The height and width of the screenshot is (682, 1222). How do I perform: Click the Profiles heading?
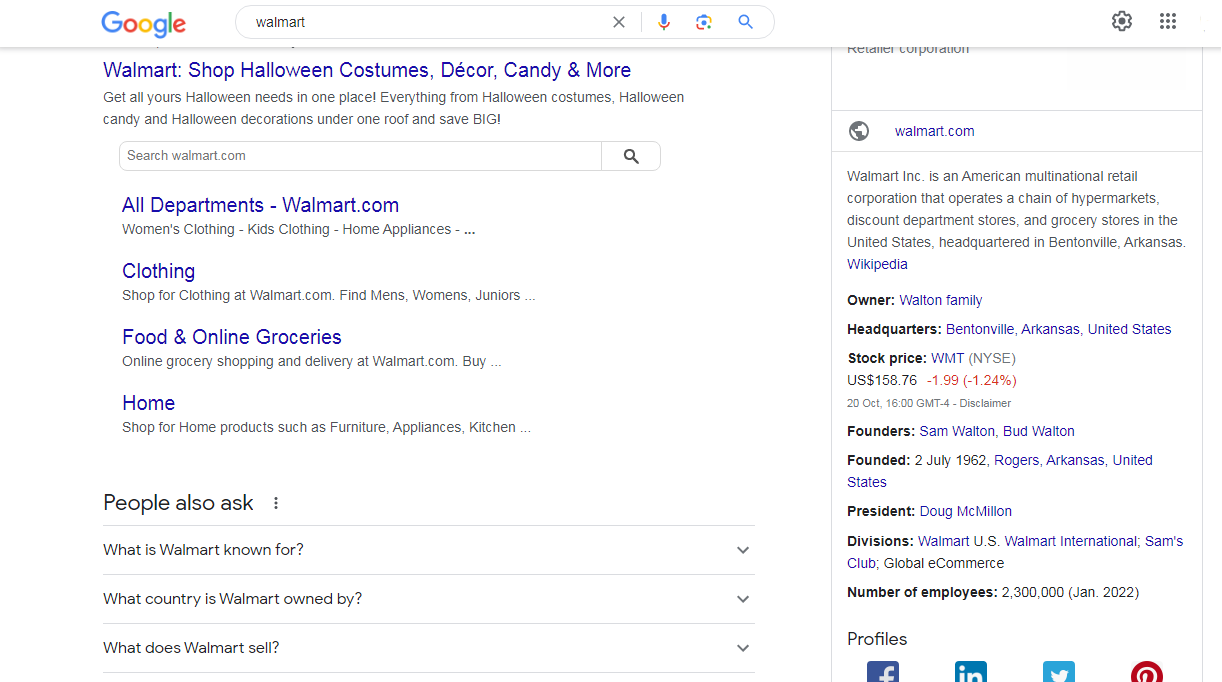tap(877, 639)
